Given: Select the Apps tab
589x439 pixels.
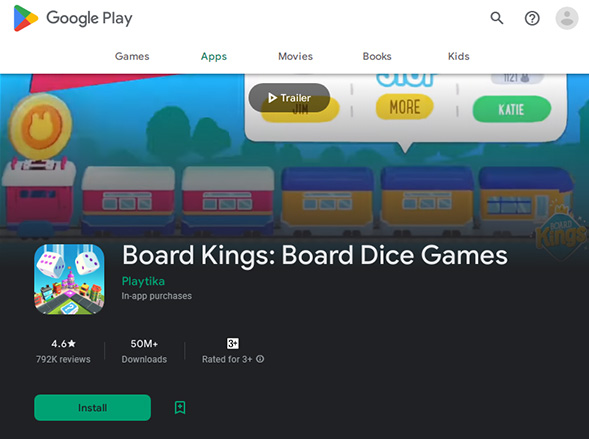Looking at the screenshot, I should [x=214, y=56].
